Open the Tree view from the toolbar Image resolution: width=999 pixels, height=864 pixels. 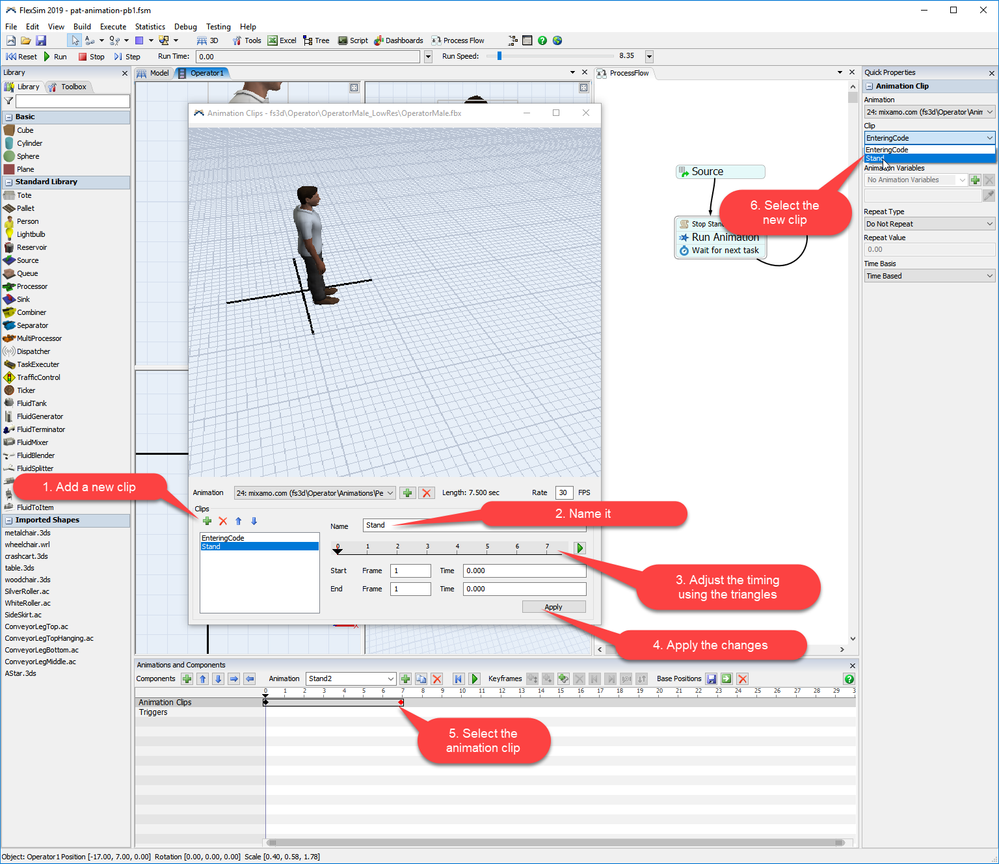(316, 40)
